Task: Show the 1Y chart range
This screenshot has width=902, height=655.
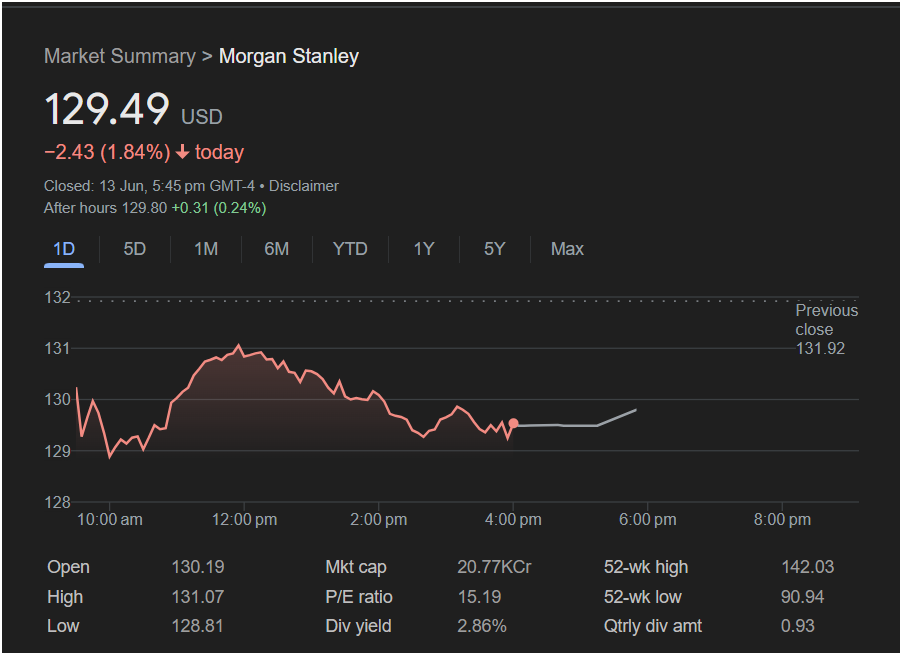Action: (424, 249)
